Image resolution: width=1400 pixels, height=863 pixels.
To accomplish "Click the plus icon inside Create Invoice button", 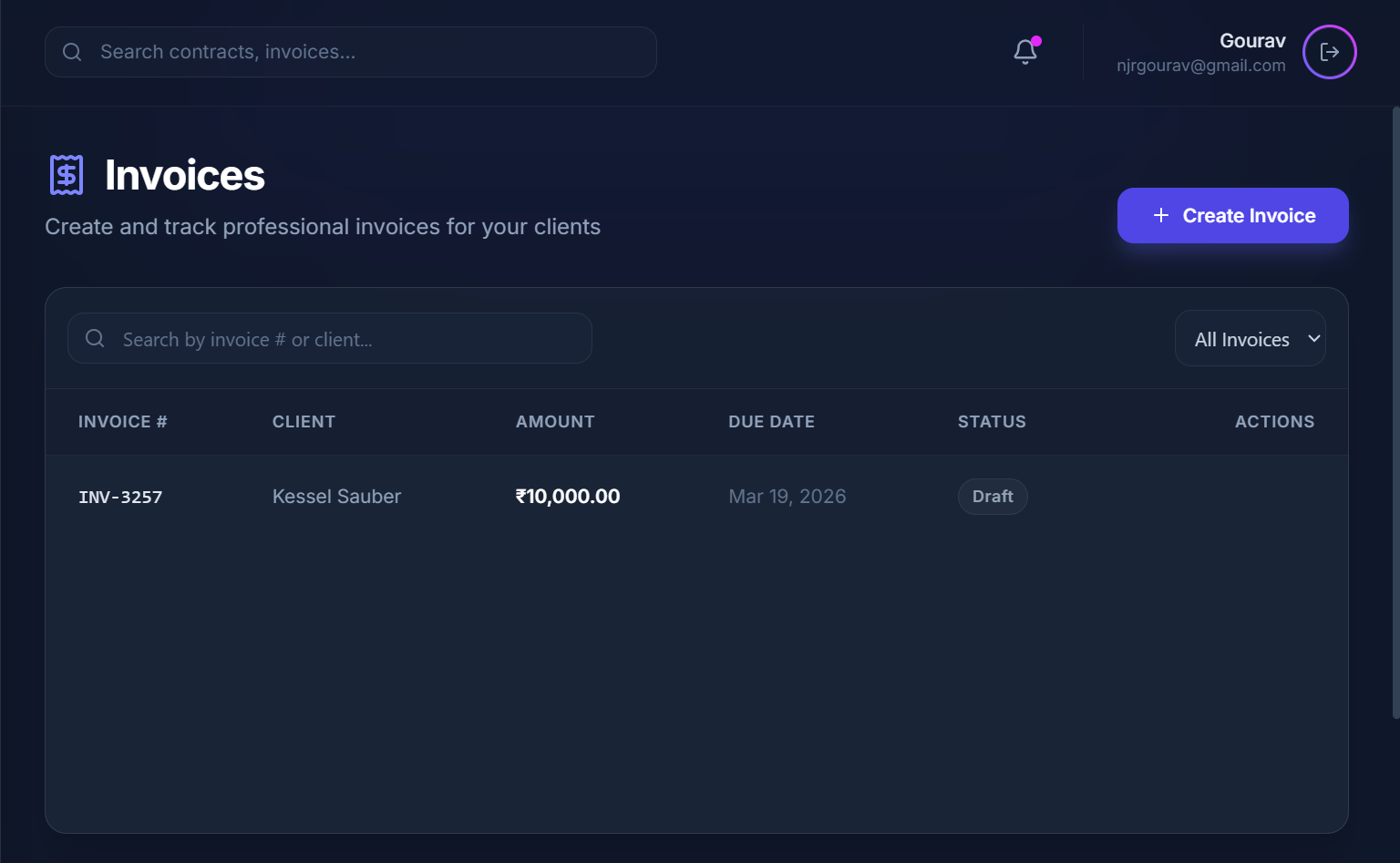I will pos(1160,215).
